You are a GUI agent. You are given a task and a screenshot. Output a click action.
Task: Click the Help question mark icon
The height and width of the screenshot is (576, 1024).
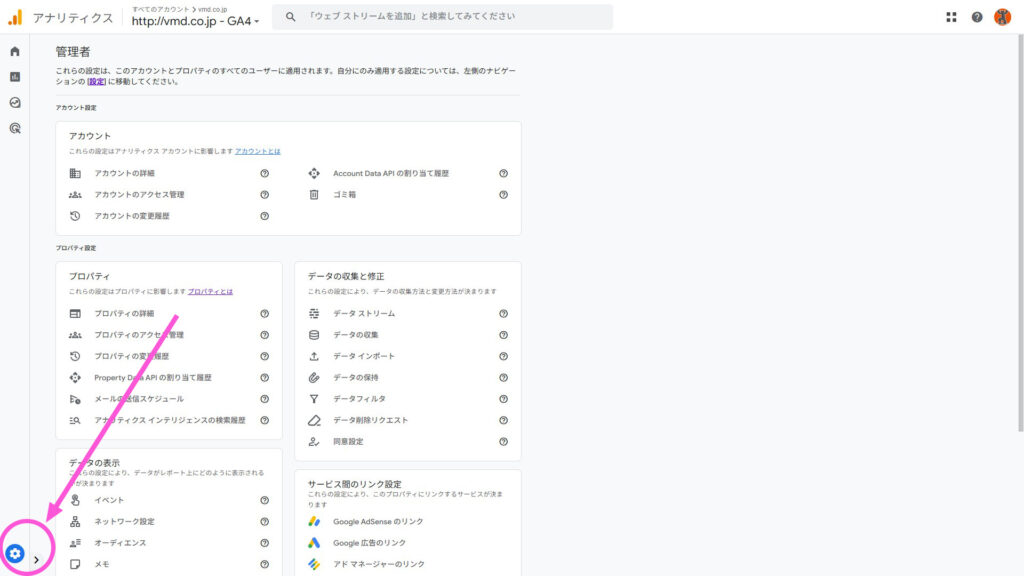click(977, 16)
